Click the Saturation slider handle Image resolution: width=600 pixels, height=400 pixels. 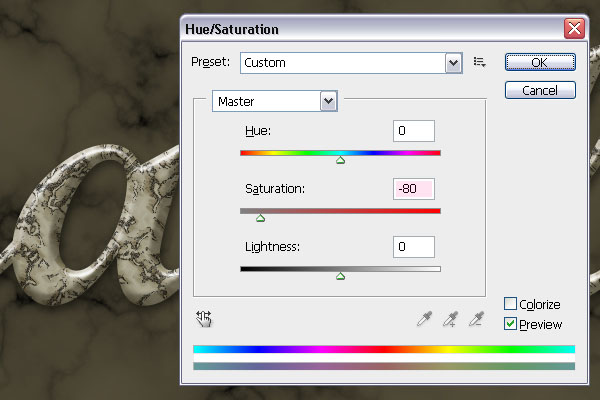(x=260, y=217)
